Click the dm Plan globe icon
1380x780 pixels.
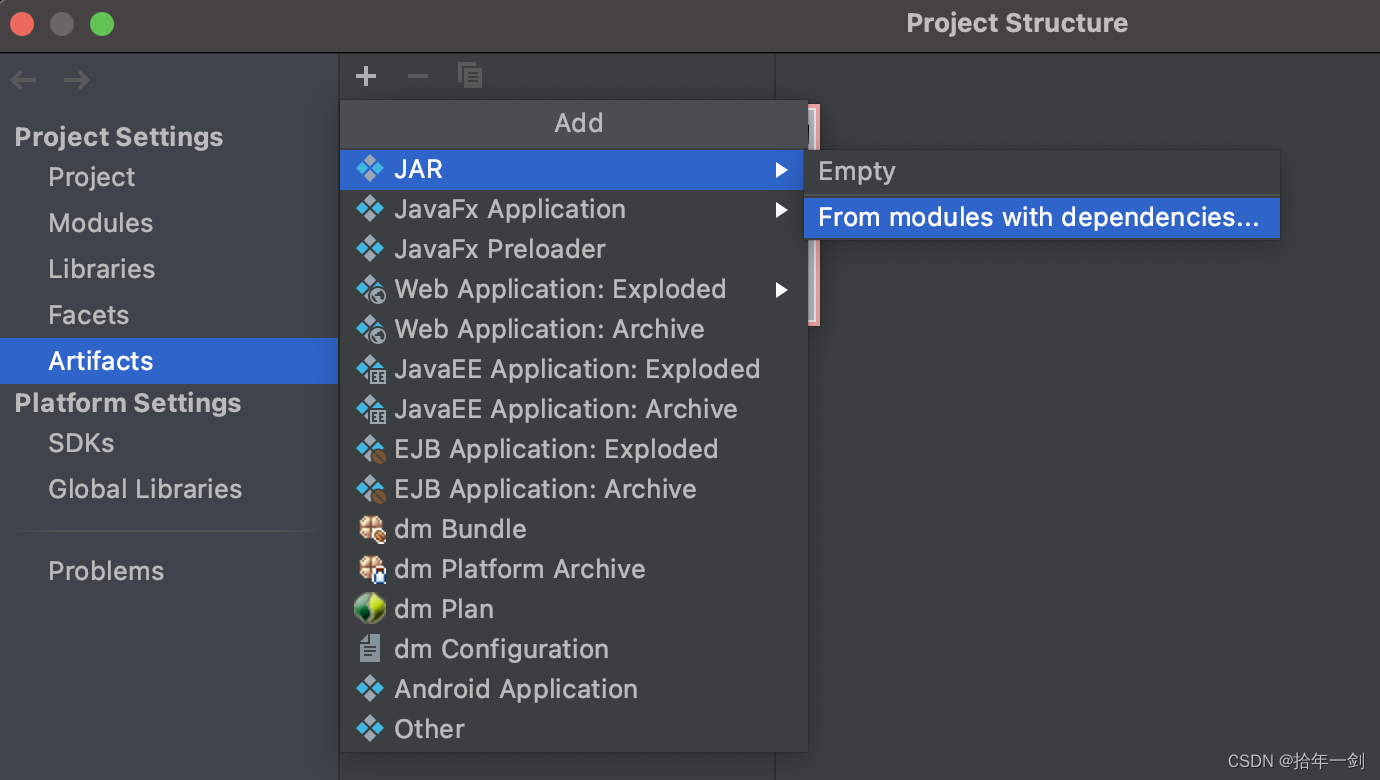click(x=369, y=608)
